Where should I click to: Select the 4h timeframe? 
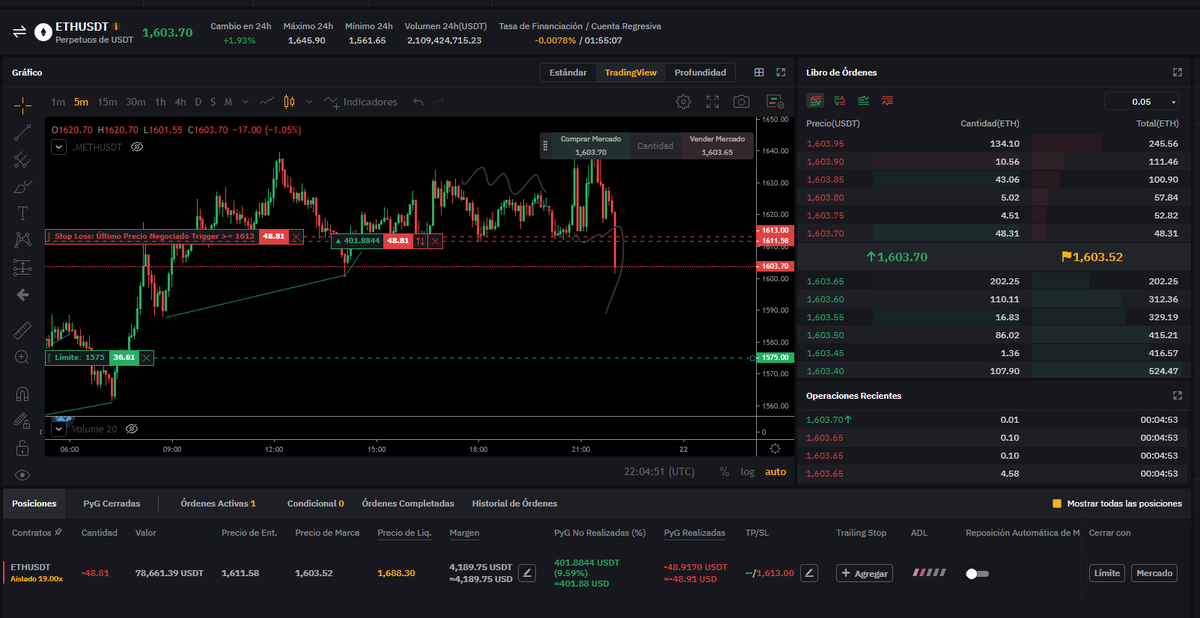(x=180, y=102)
